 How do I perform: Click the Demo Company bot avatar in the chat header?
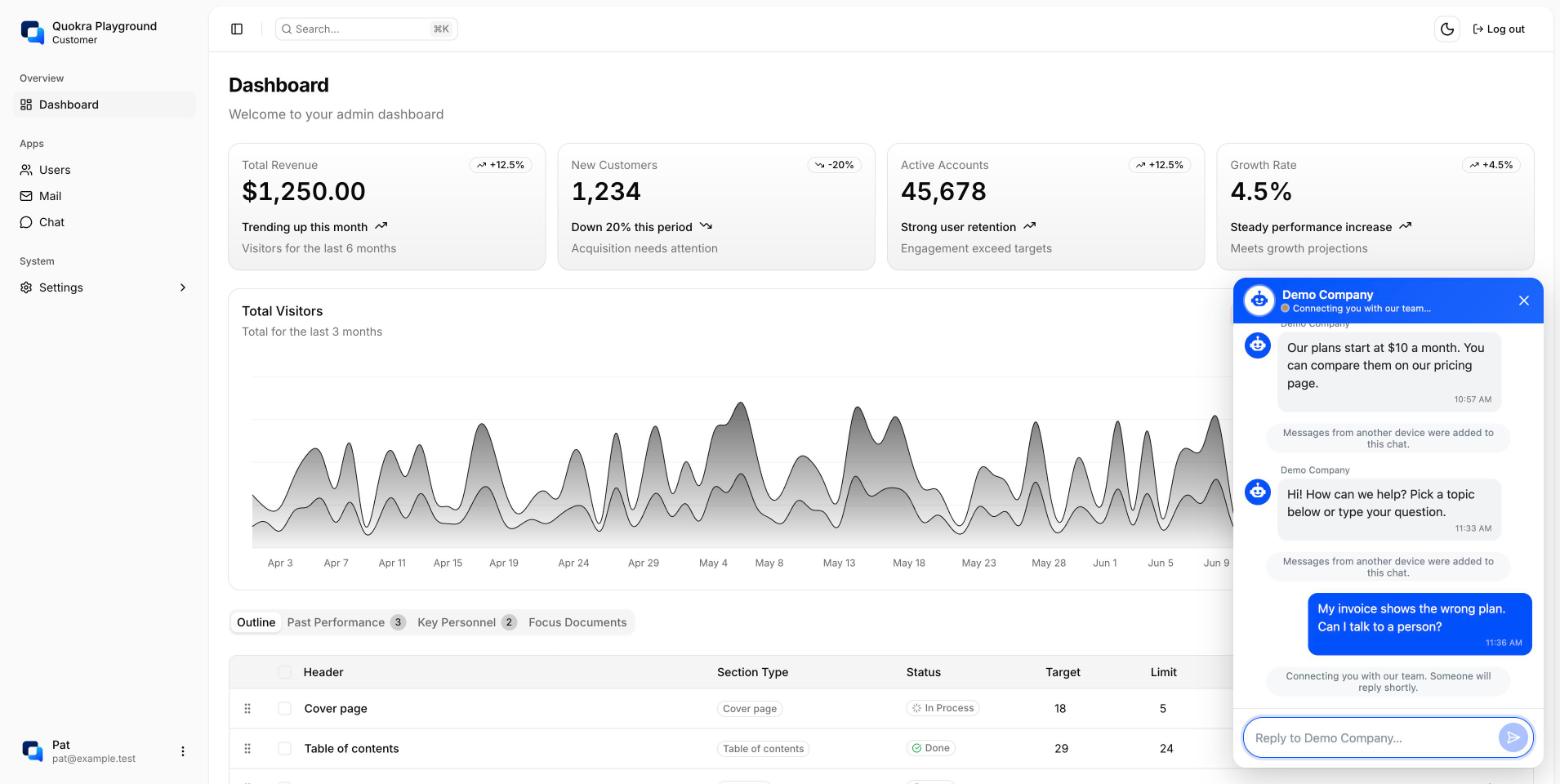(1259, 300)
